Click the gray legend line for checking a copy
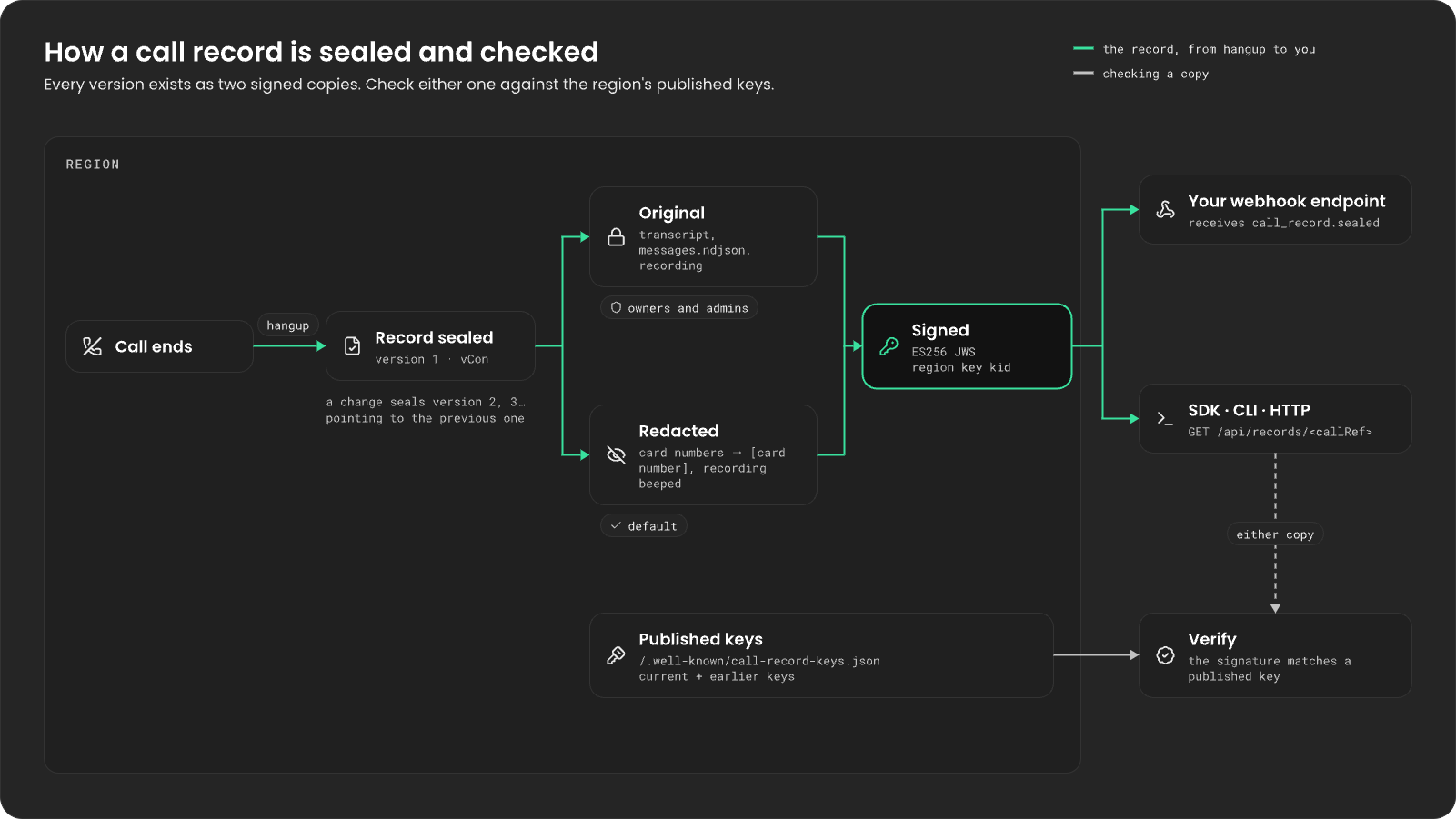Screen dimensions: 1456x819 coord(1083,73)
